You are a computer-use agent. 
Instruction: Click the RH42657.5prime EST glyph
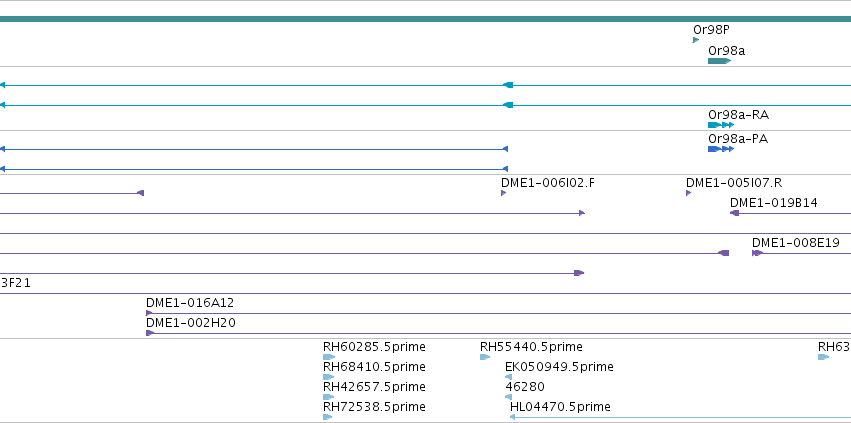tap(328, 397)
